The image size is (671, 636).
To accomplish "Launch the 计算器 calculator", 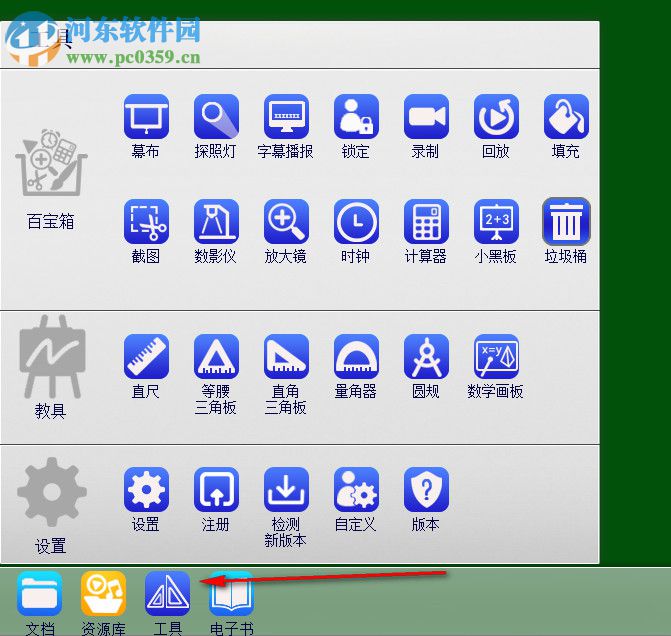I will 426,221.
